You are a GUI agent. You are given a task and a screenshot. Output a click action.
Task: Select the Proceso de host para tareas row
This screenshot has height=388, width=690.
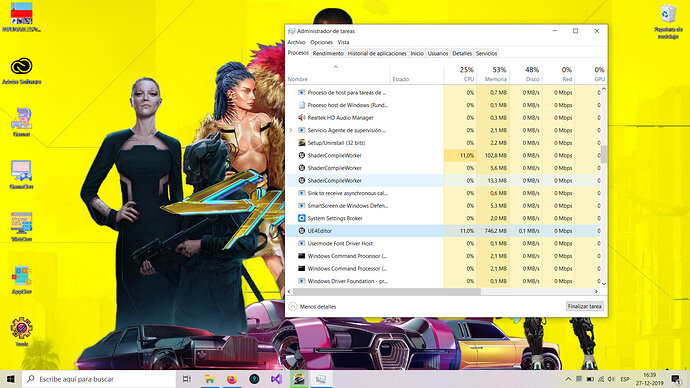(443, 93)
